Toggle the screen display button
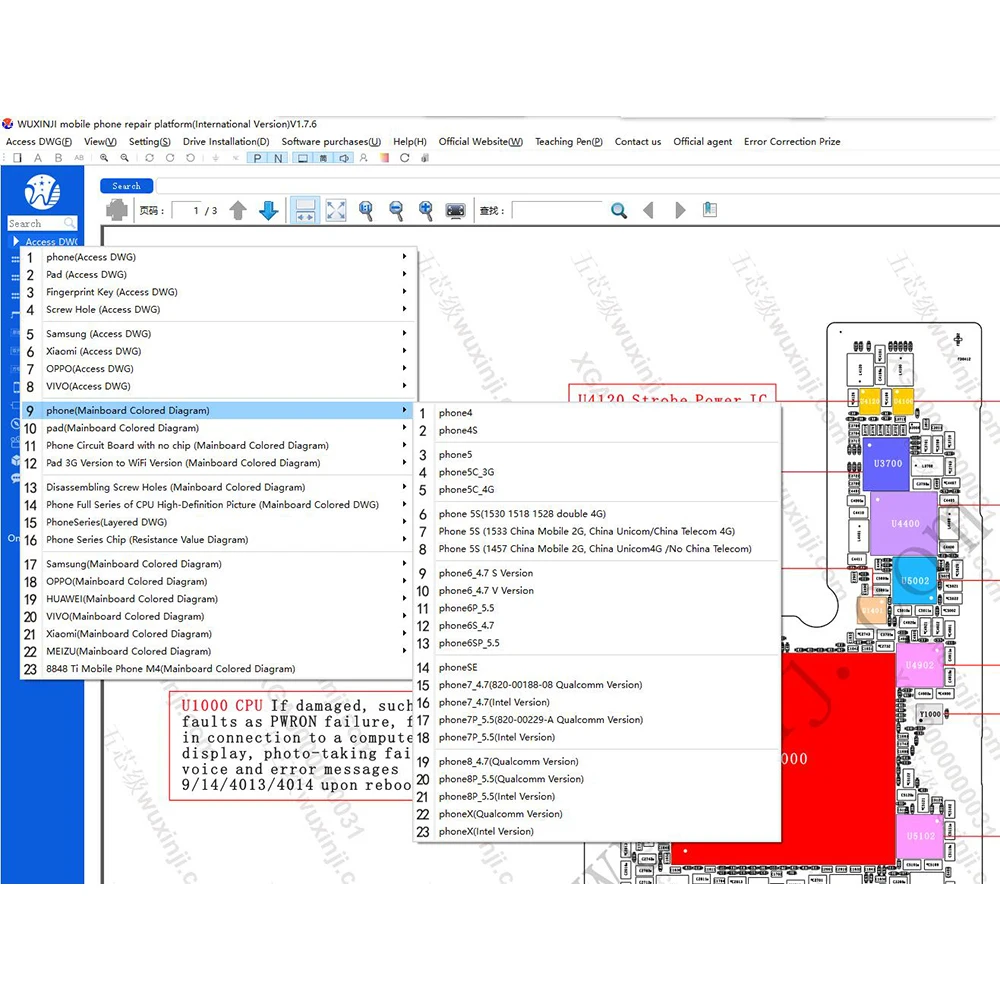The height and width of the screenshot is (1000, 1000). (303, 158)
